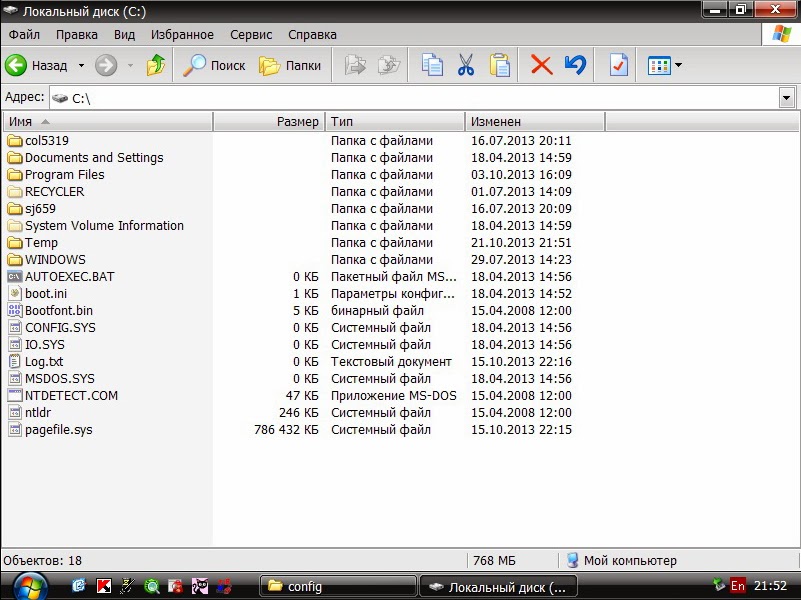Switch to the config taskbar window
The image size is (801, 600).
click(x=337, y=585)
